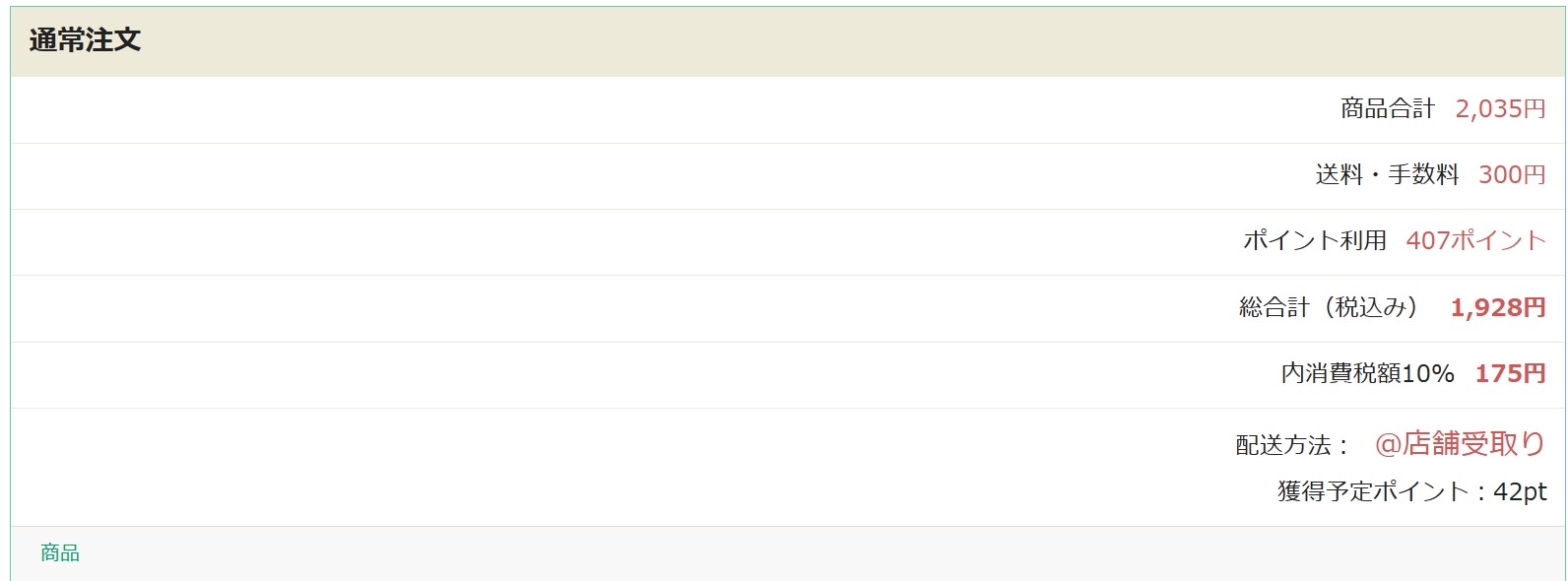
Task: Click the 10% tax rate text
Action: coord(1428,373)
